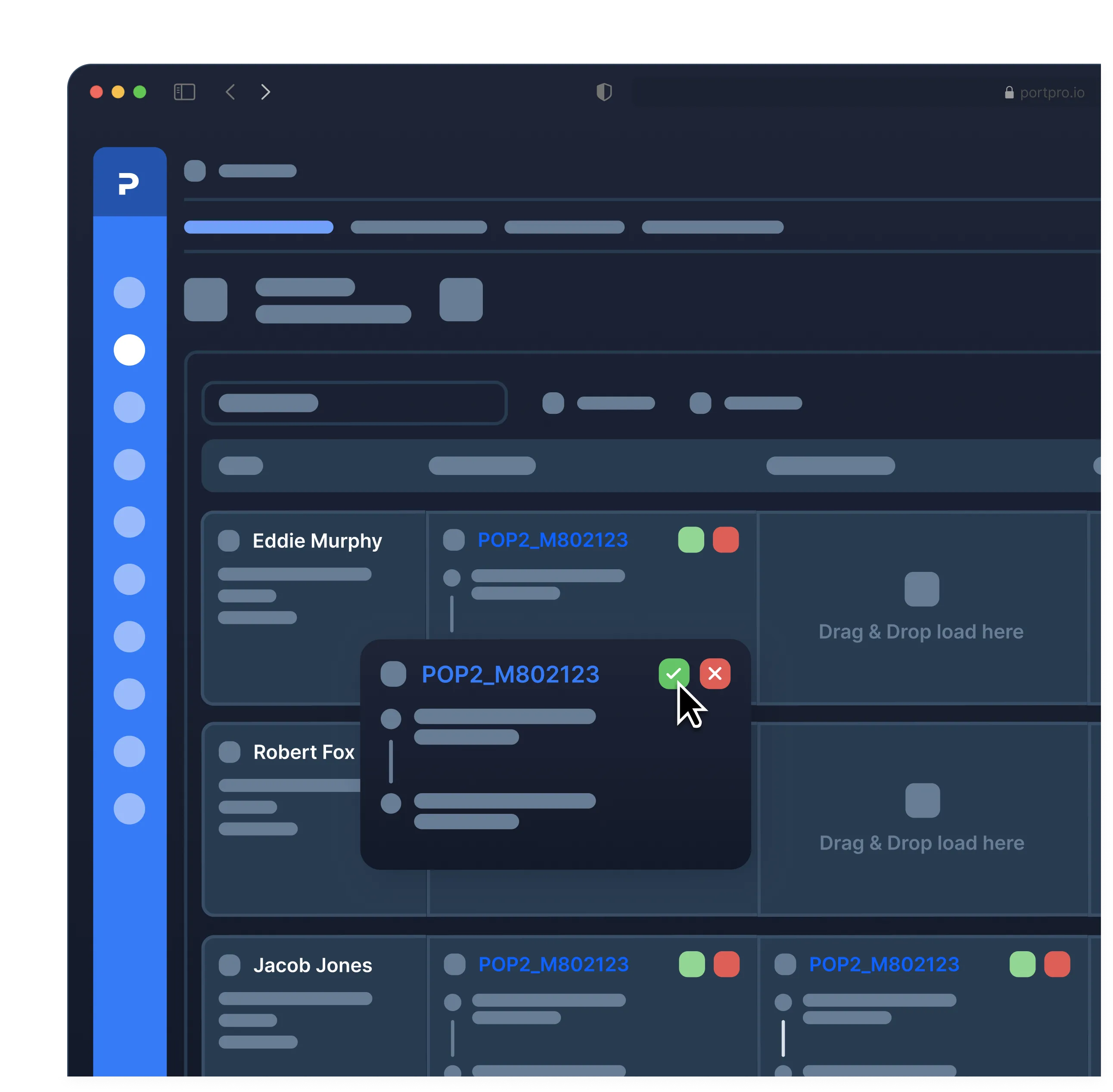The image size is (1113, 1092).
Task: Click the PortPro logo in sidebar
Action: click(128, 183)
